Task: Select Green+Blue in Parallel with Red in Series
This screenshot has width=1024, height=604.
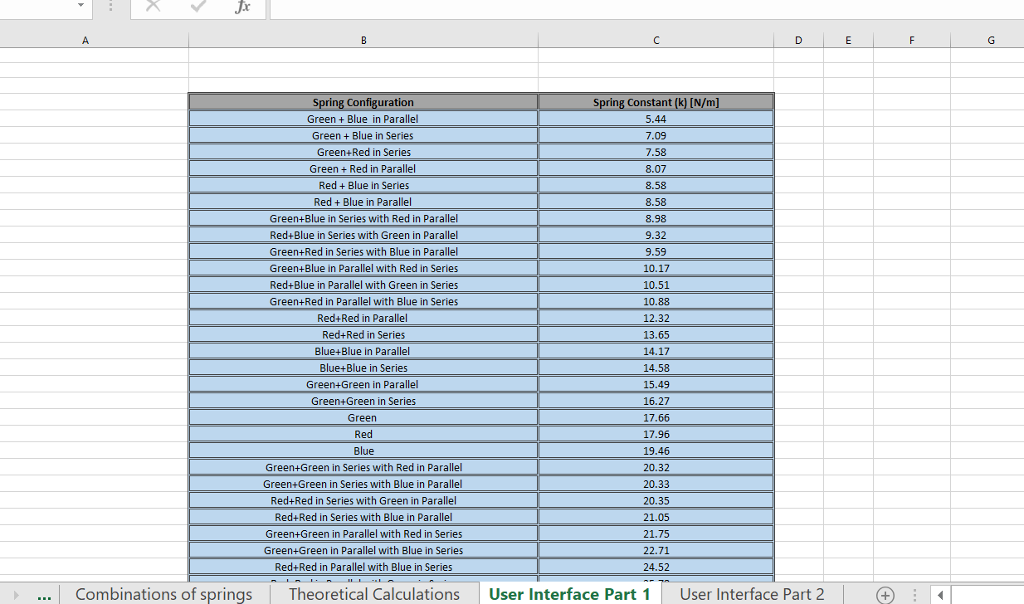Action: [x=363, y=268]
